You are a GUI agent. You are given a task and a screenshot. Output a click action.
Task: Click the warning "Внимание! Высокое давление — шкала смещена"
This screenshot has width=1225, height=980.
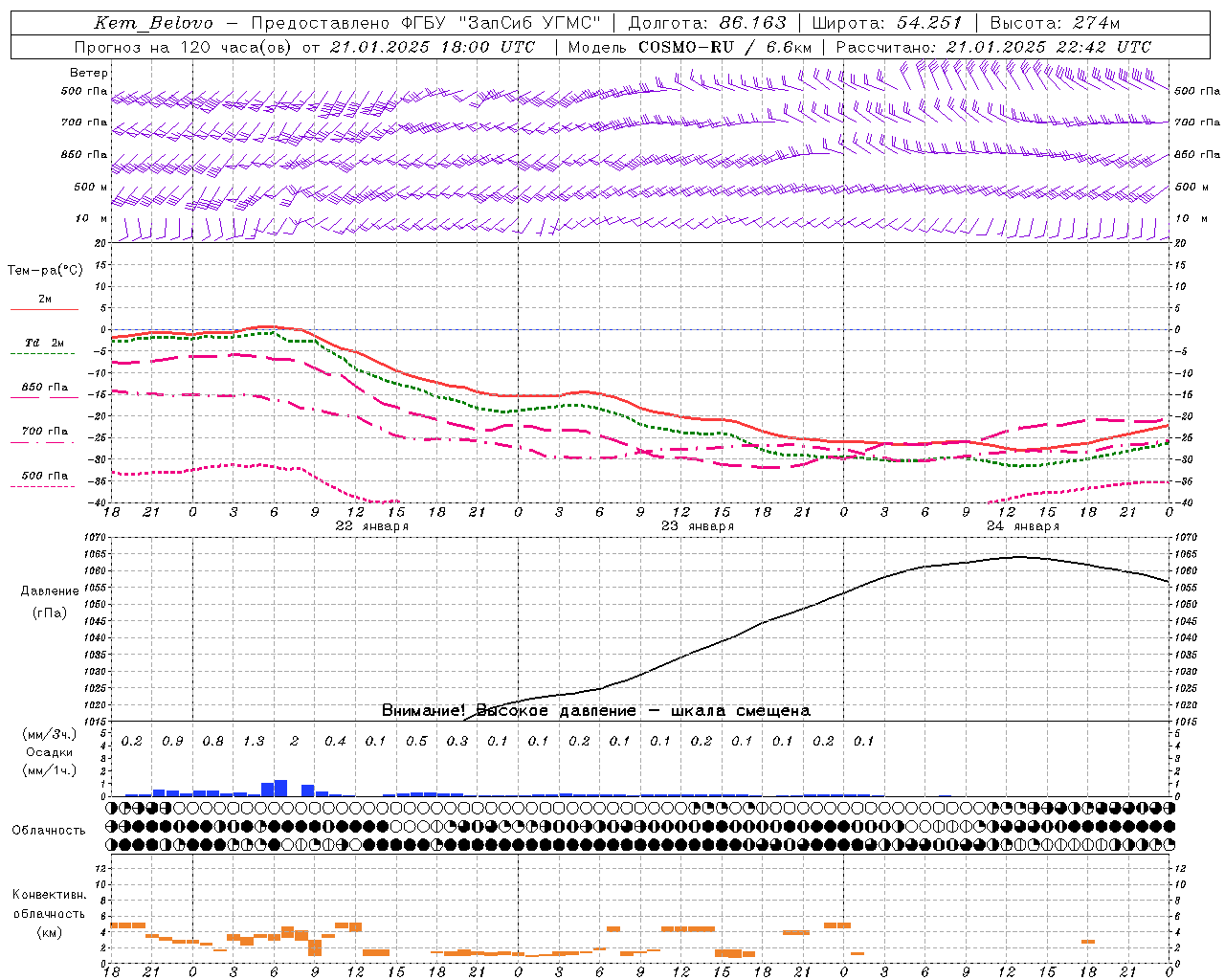tap(595, 710)
